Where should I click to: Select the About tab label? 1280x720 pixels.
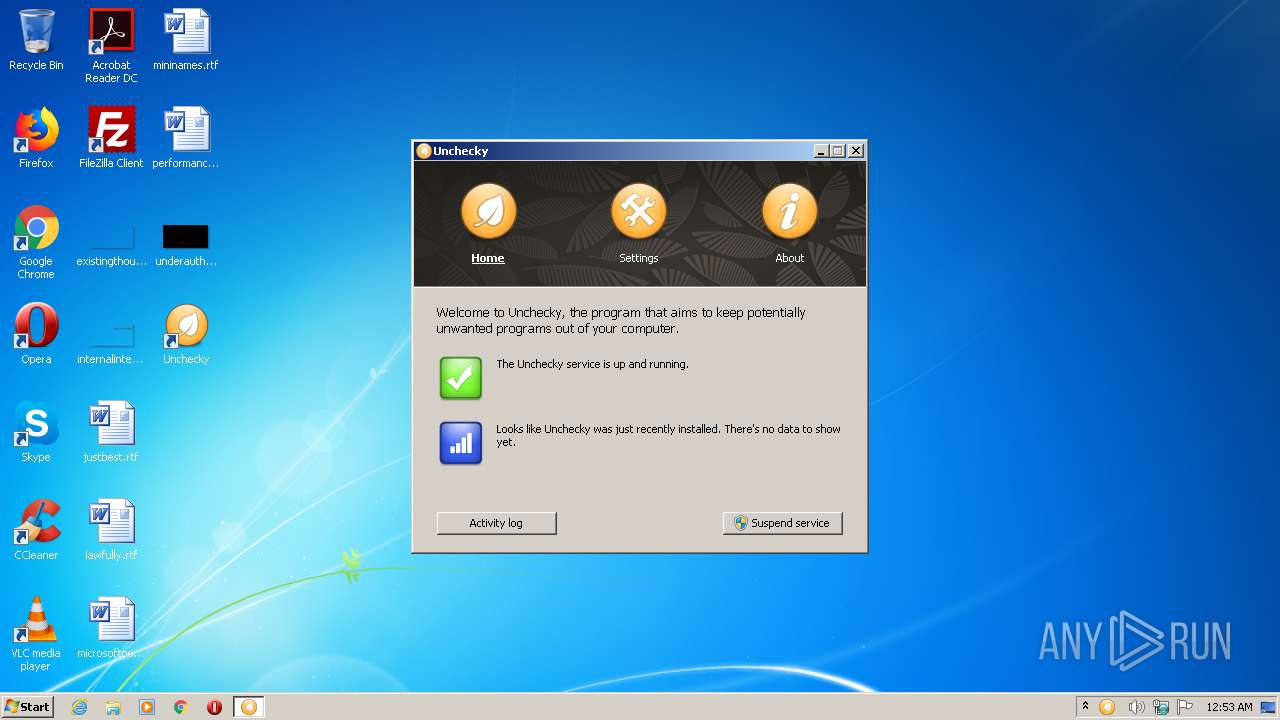click(x=789, y=258)
